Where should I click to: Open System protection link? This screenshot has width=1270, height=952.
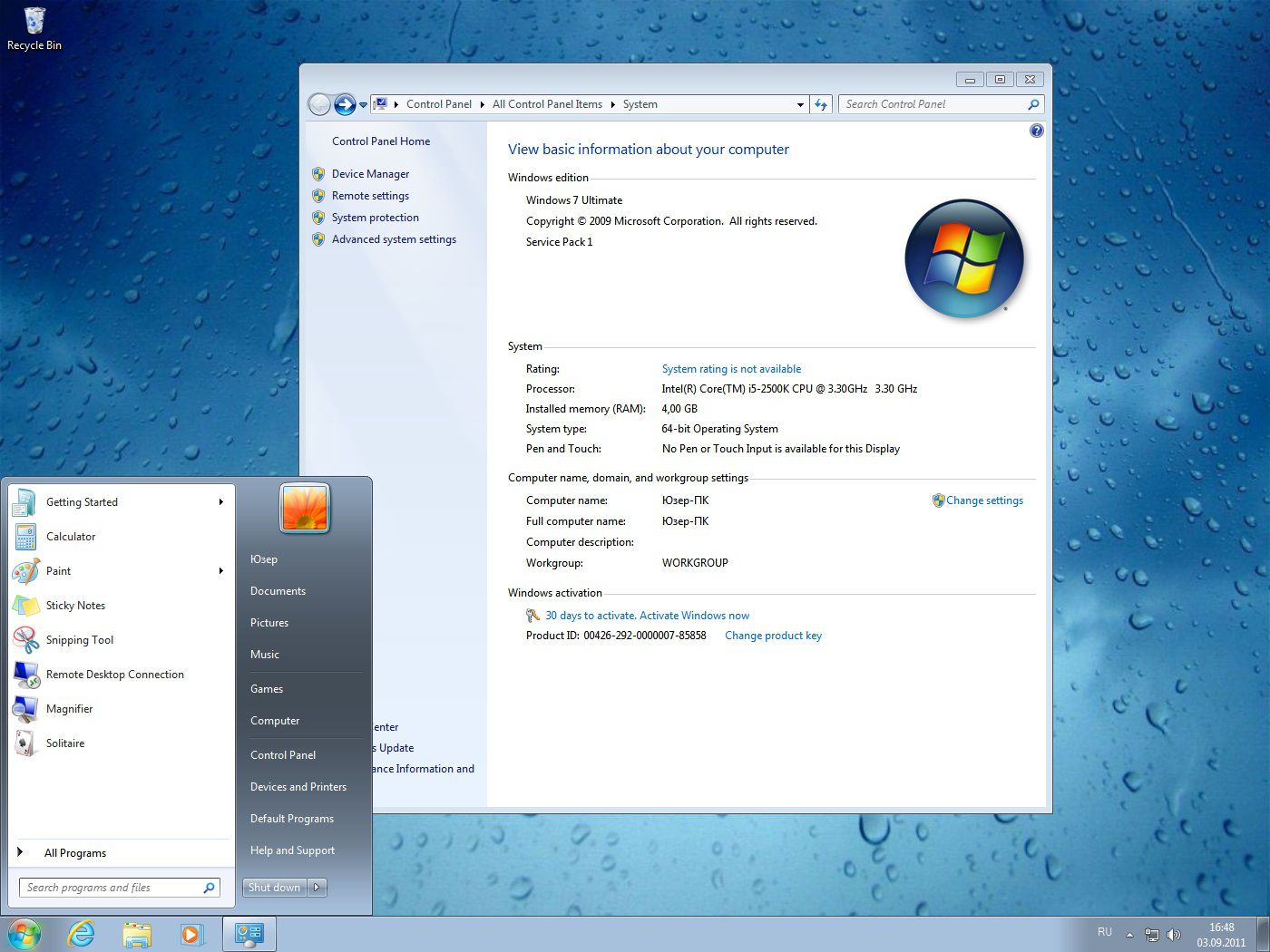(x=376, y=218)
